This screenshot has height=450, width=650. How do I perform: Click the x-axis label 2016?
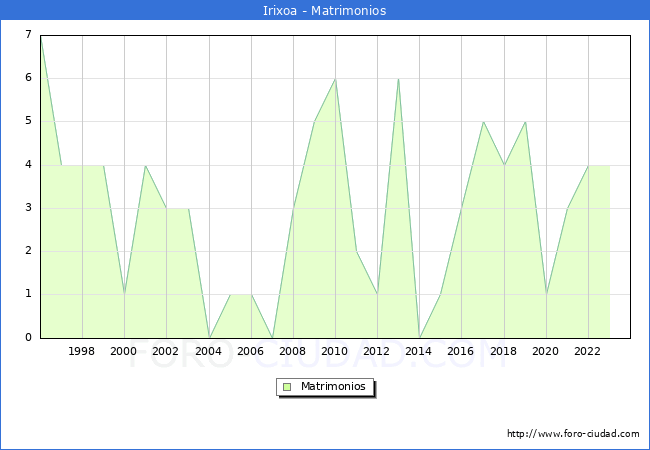tap(461, 351)
